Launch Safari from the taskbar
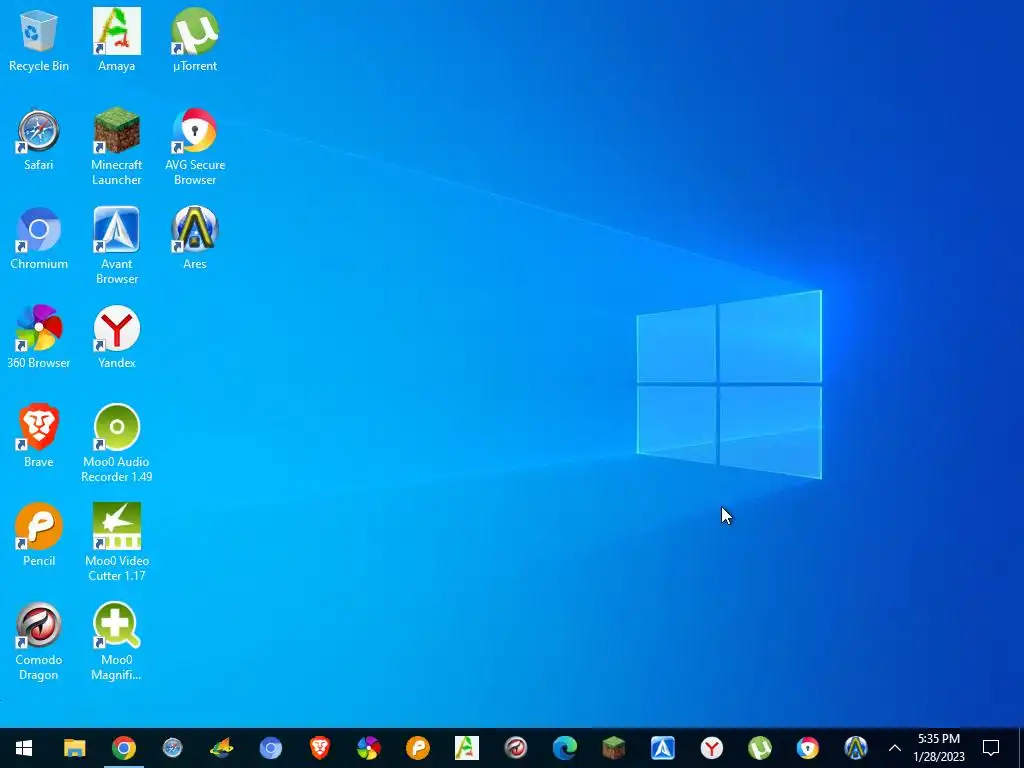This screenshot has height=768, width=1024. (172, 748)
